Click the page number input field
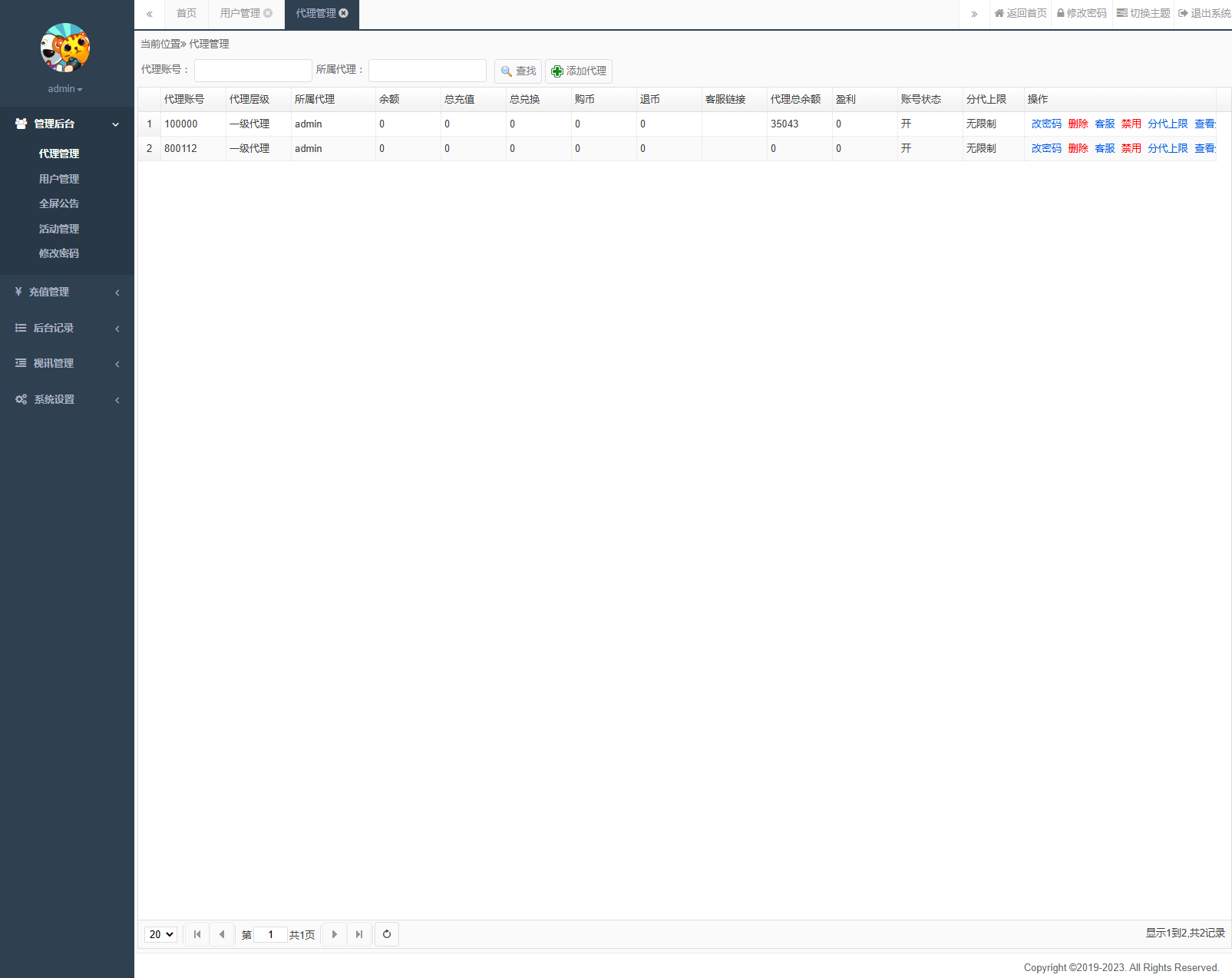Screen dimensions: 1232x978 [x=270, y=934]
